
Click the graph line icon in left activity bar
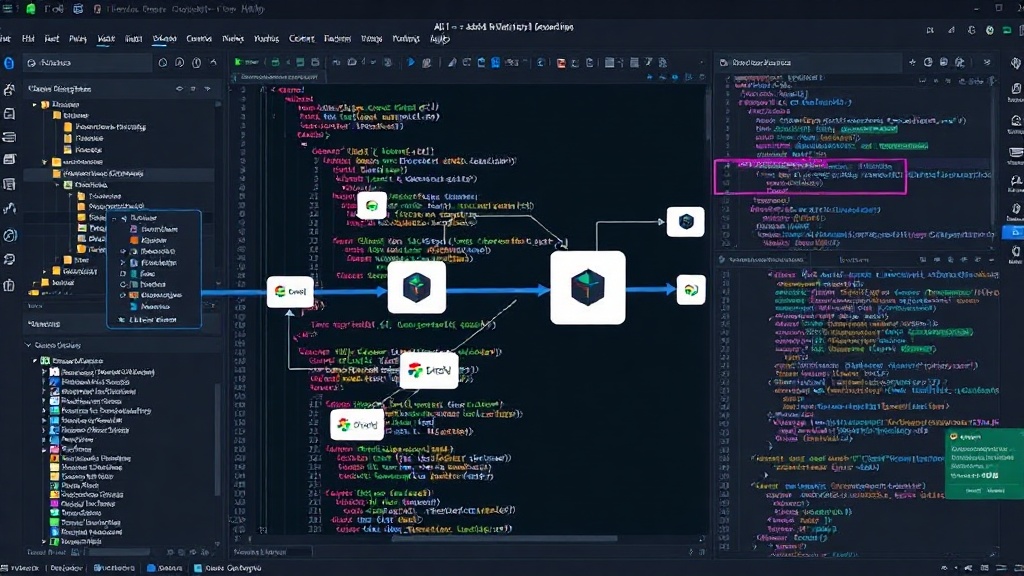pos(9,208)
